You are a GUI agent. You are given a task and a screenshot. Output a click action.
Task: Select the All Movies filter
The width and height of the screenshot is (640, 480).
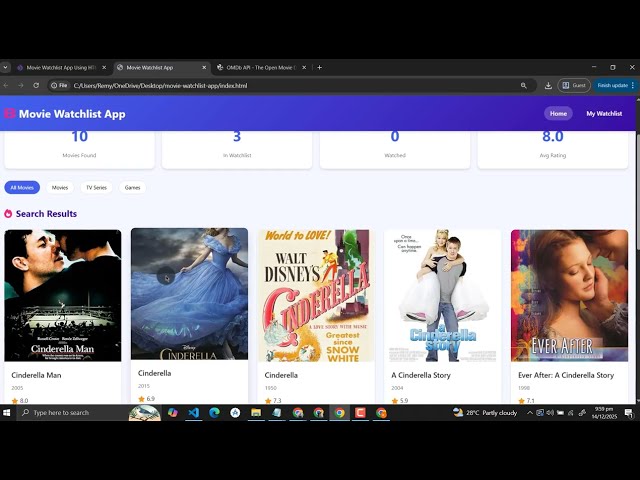pyautogui.click(x=22, y=187)
